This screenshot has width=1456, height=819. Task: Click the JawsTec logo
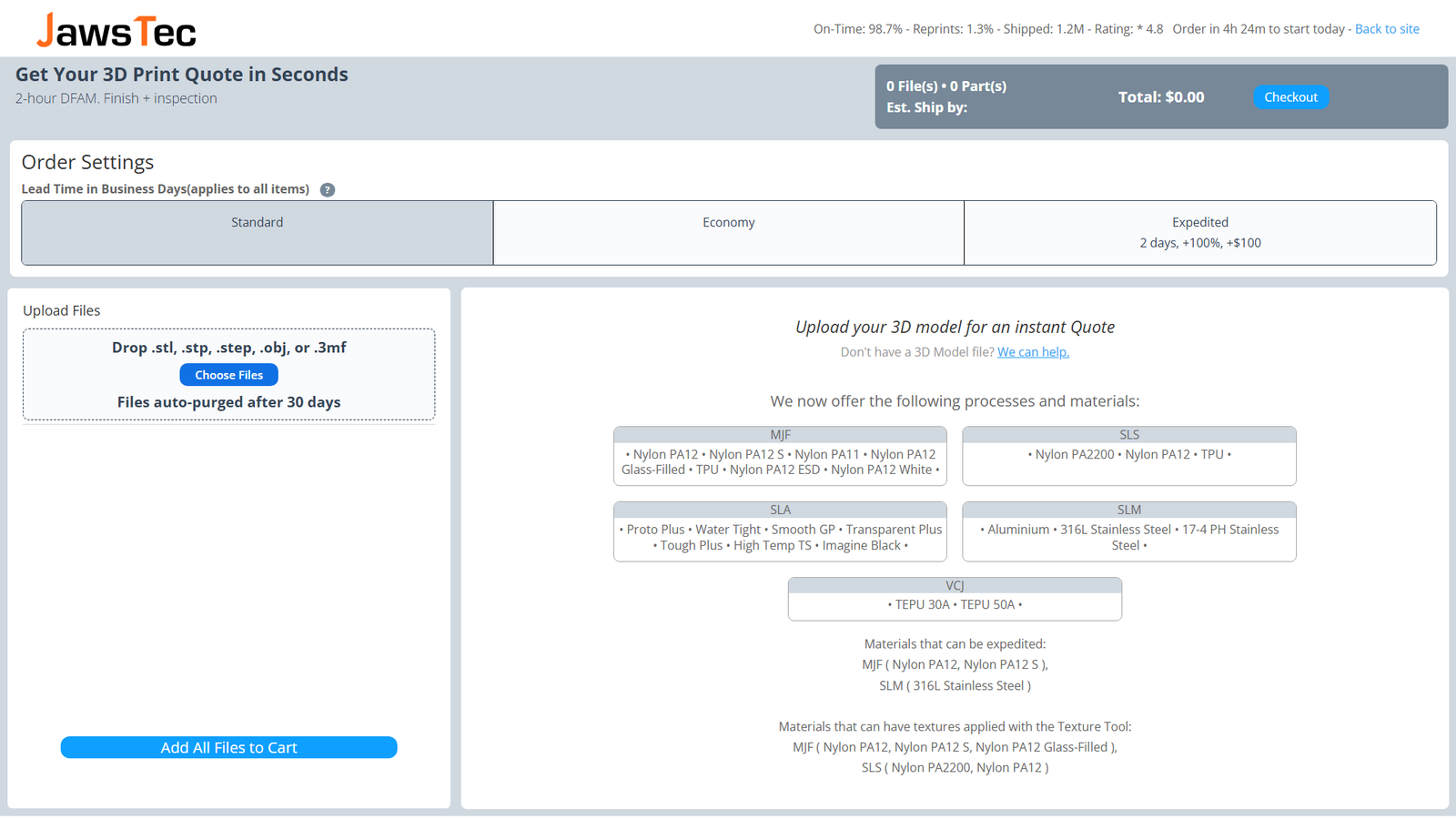tap(116, 30)
